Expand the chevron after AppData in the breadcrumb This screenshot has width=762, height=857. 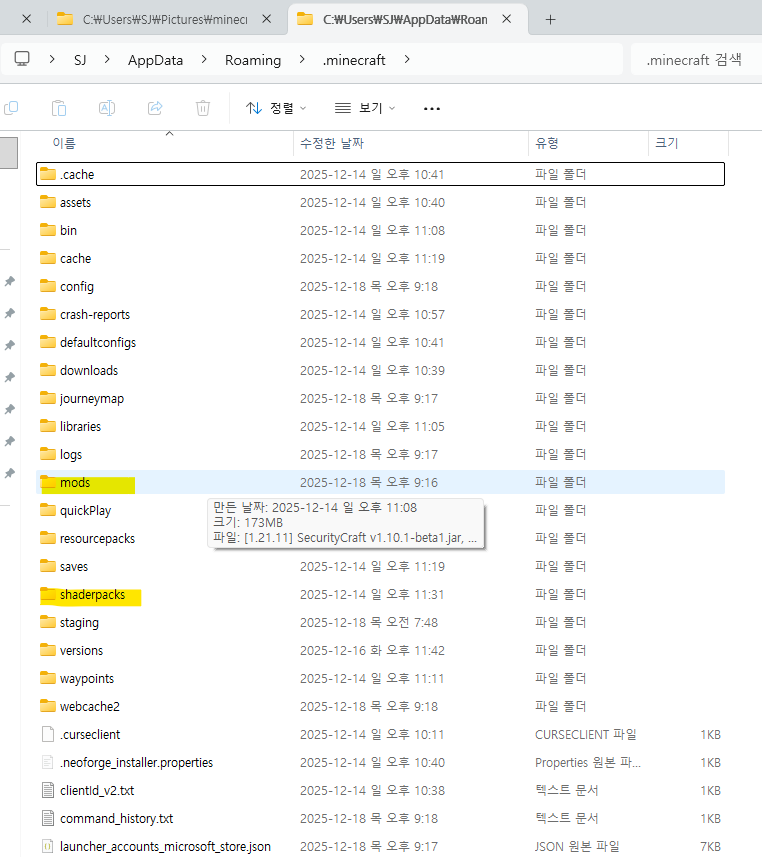204,59
